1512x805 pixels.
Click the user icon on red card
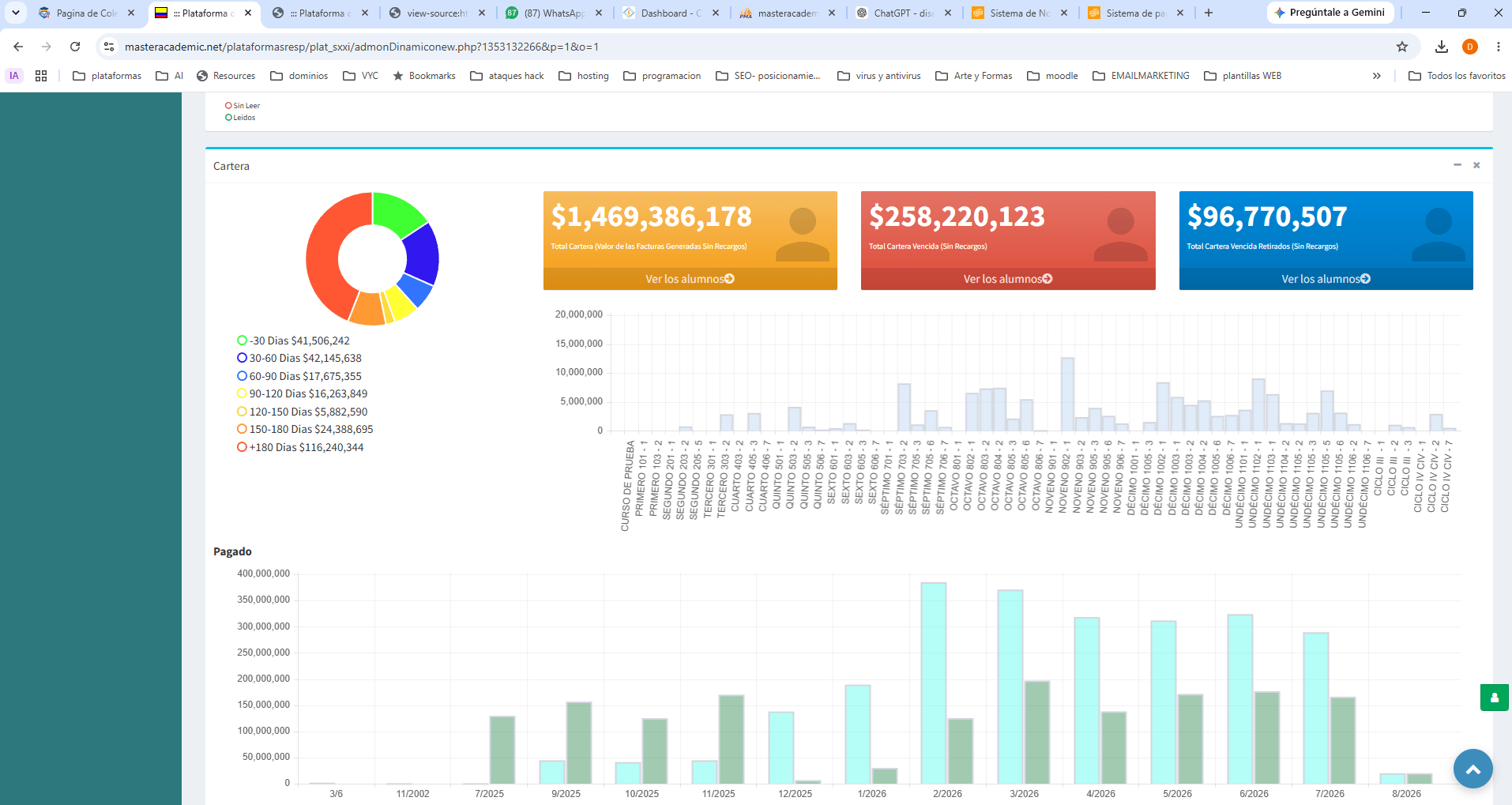point(1120,235)
